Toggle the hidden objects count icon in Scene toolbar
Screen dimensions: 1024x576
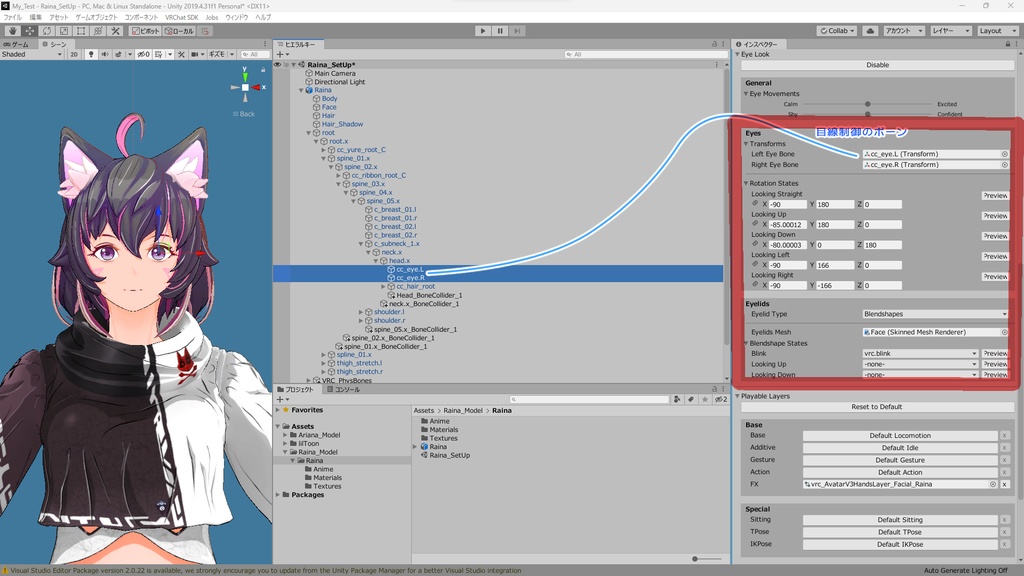tap(143, 54)
